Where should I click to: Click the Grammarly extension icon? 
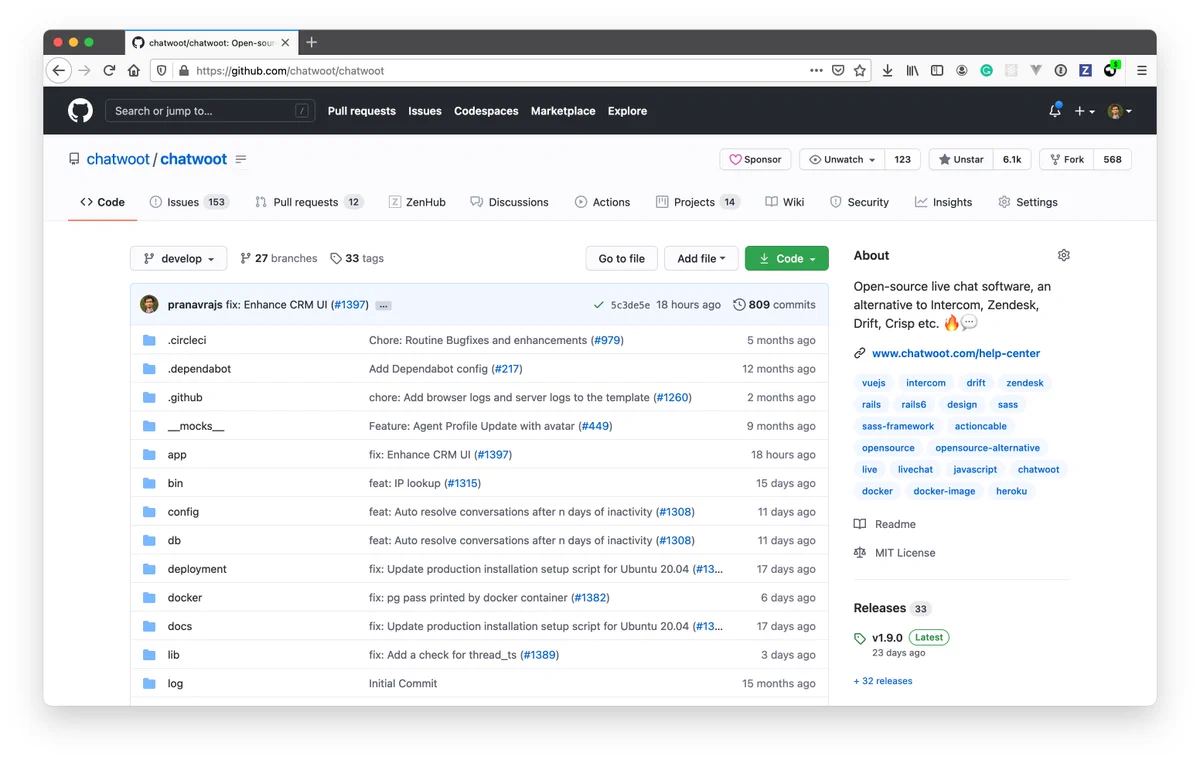(986, 71)
